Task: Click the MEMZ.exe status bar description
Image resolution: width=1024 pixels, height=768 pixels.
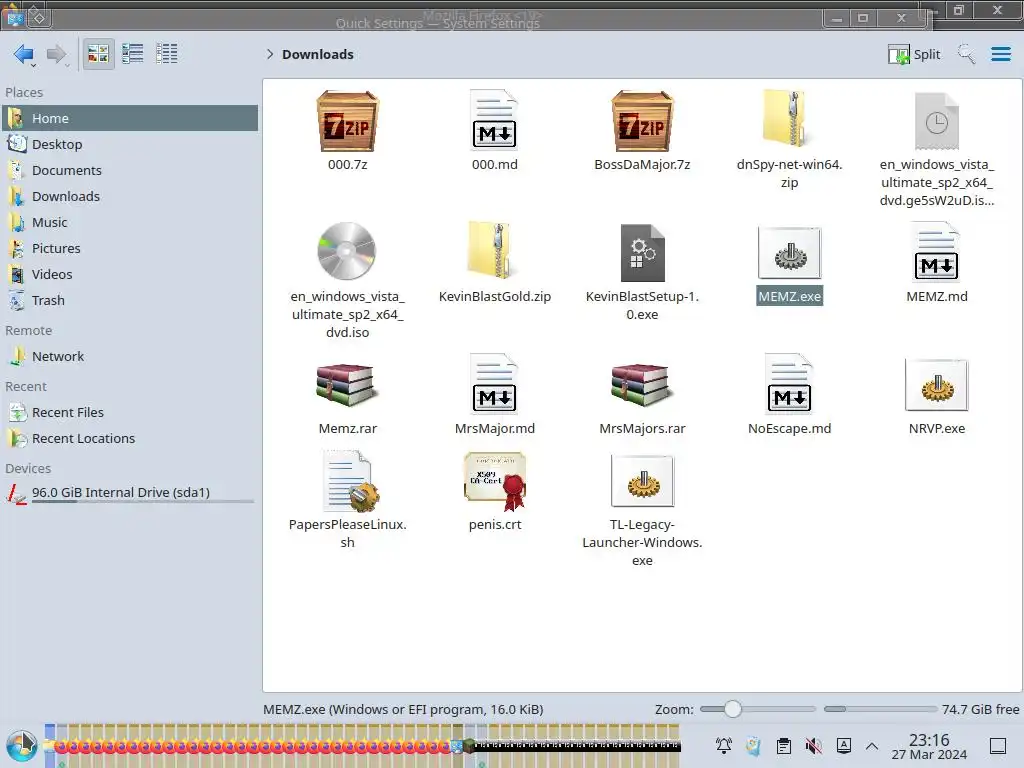Action: (403, 709)
